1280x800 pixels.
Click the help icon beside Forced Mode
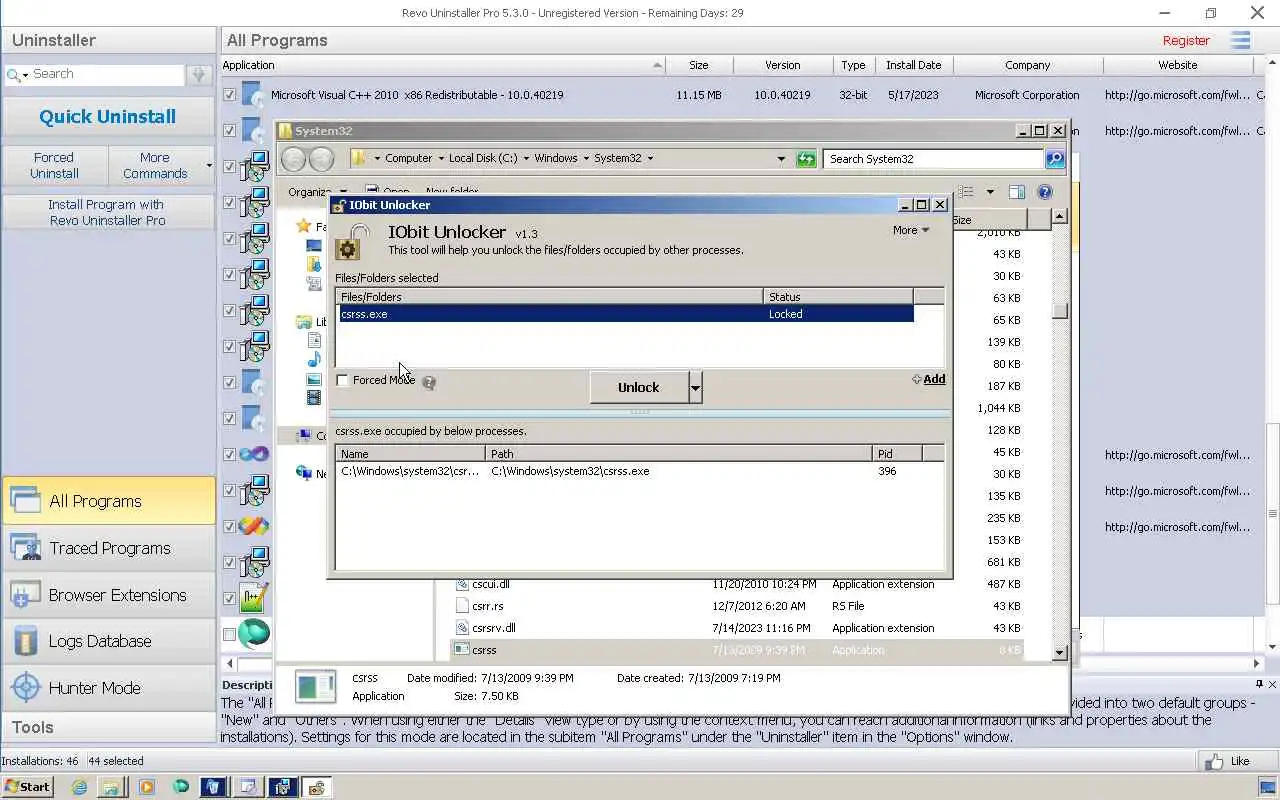click(x=429, y=382)
